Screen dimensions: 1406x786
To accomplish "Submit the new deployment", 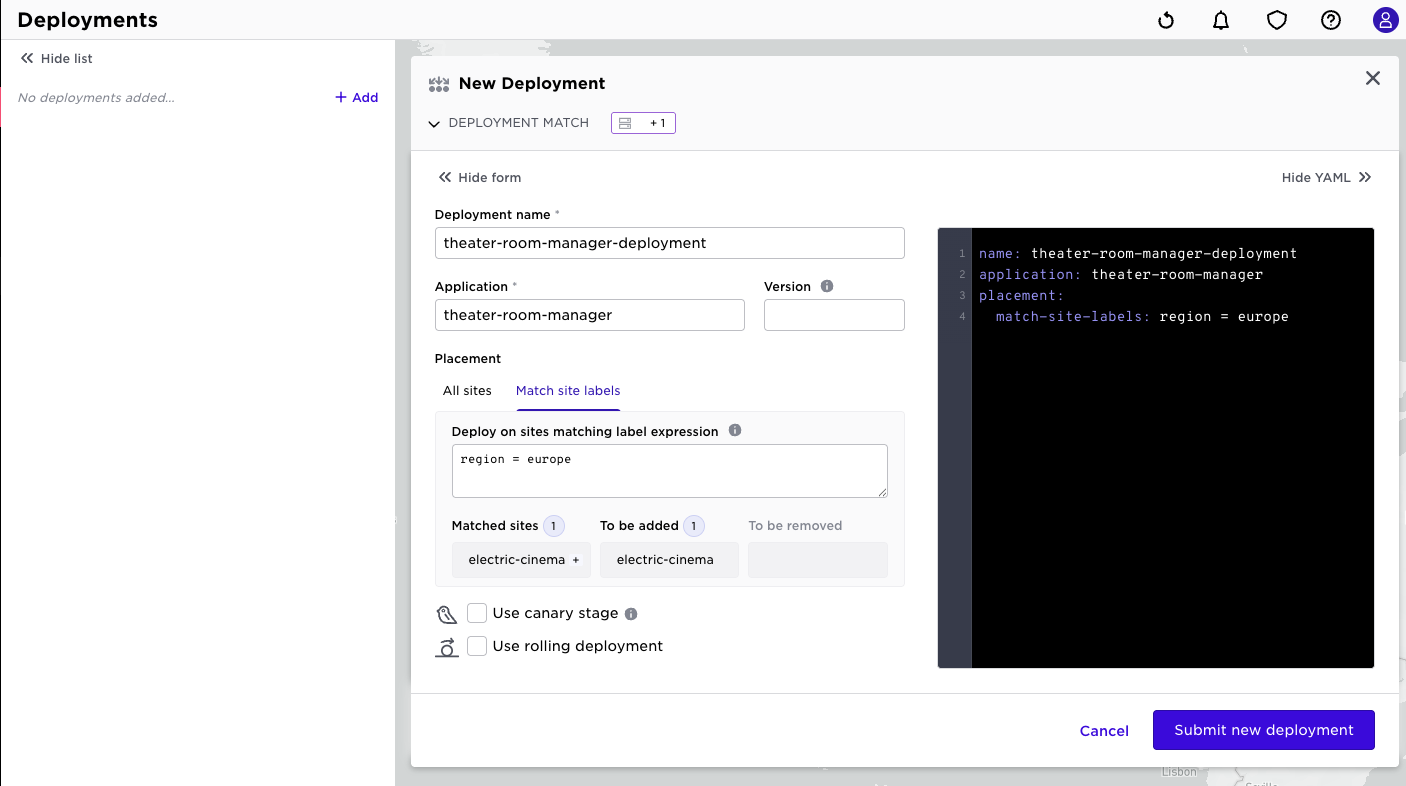I will [1263, 730].
